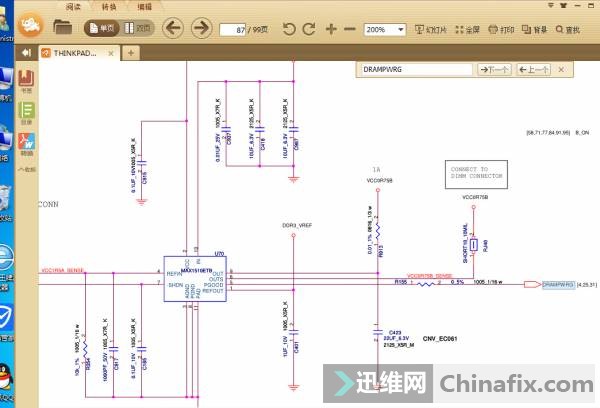The image size is (600, 408).
Task: Open the bookmarks panel (书签) in sidebar
Action: [x=26, y=82]
